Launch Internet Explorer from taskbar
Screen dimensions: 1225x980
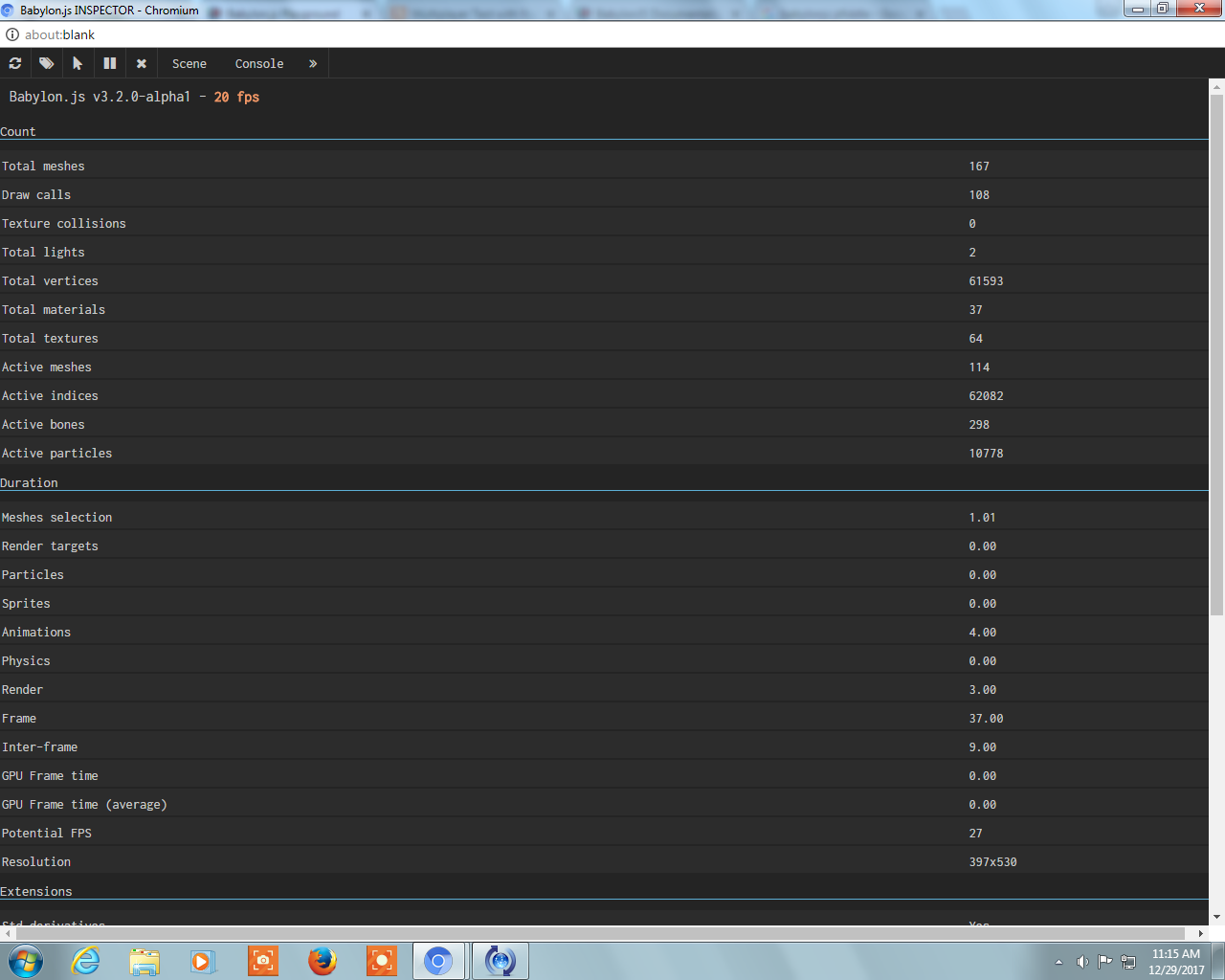(86, 961)
